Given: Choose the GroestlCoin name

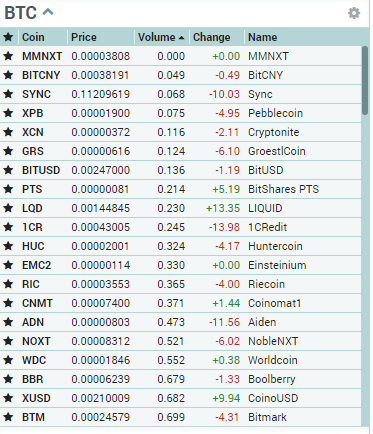Looking at the screenshot, I should coord(277,151).
